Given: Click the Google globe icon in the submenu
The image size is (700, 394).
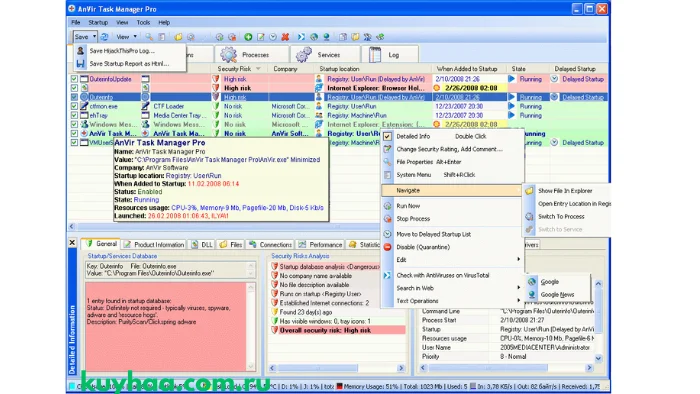Looking at the screenshot, I should 532,282.
